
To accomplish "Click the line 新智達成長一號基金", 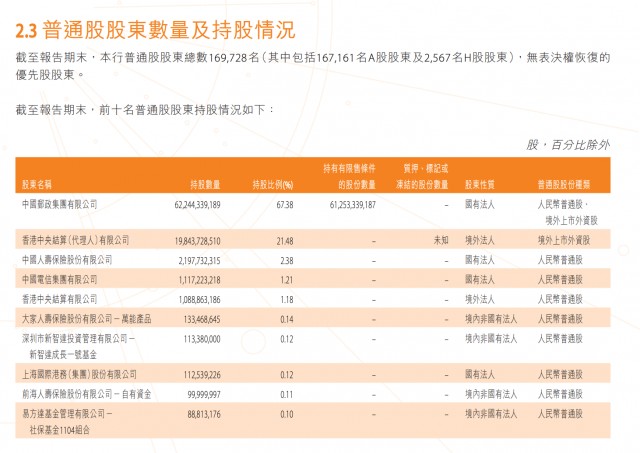I will [x=63, y=354].
